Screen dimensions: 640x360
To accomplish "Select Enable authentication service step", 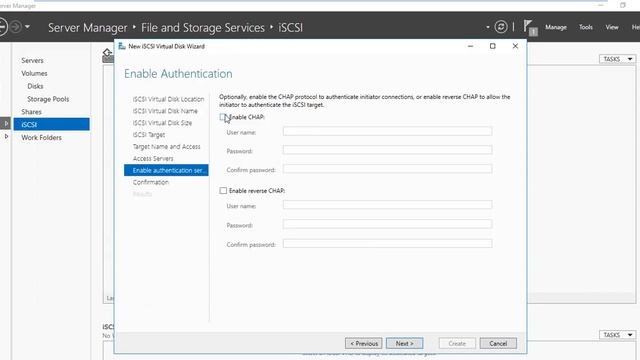I will [x=166, y=170].
